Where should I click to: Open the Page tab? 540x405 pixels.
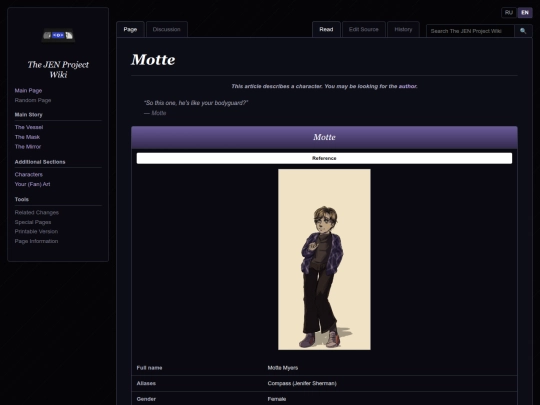(x=130, y=29)
